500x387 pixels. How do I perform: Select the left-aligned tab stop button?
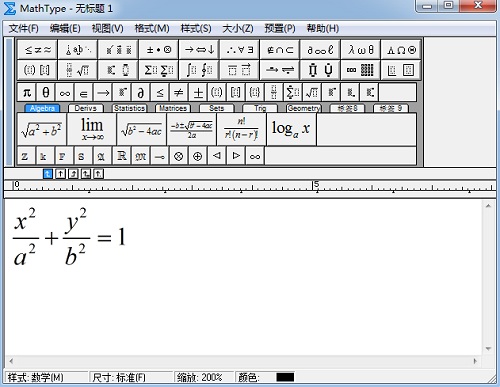pyautogui.click(x=48, y=174)
